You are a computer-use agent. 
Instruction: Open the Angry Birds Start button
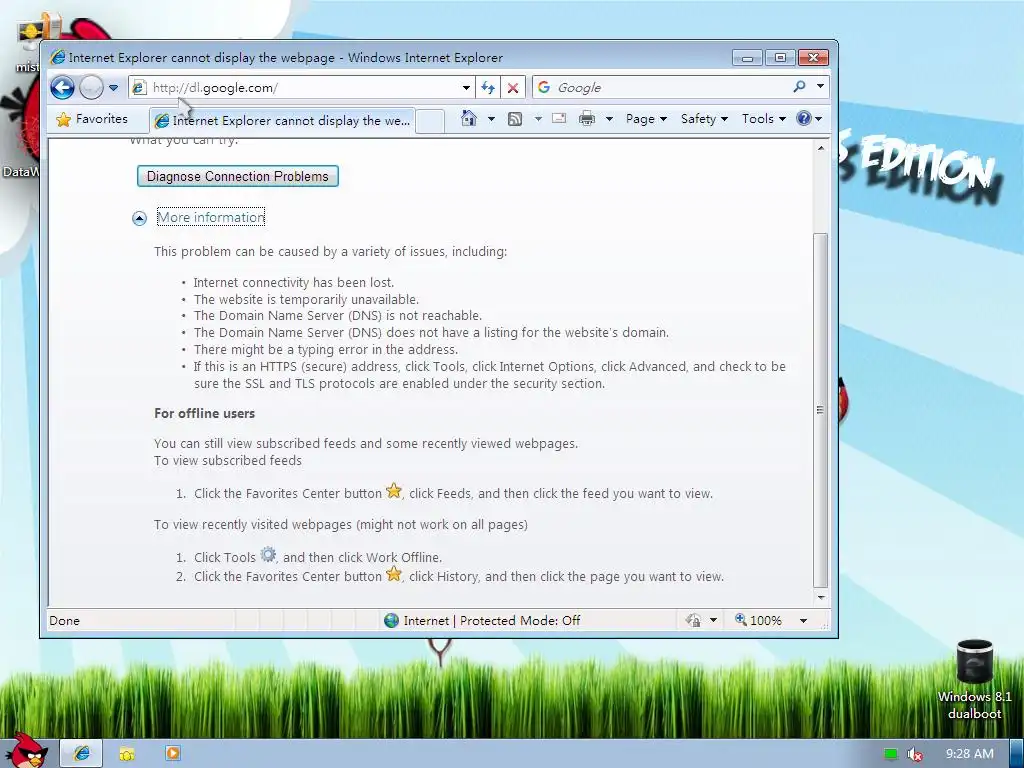[x=25, y=751]
